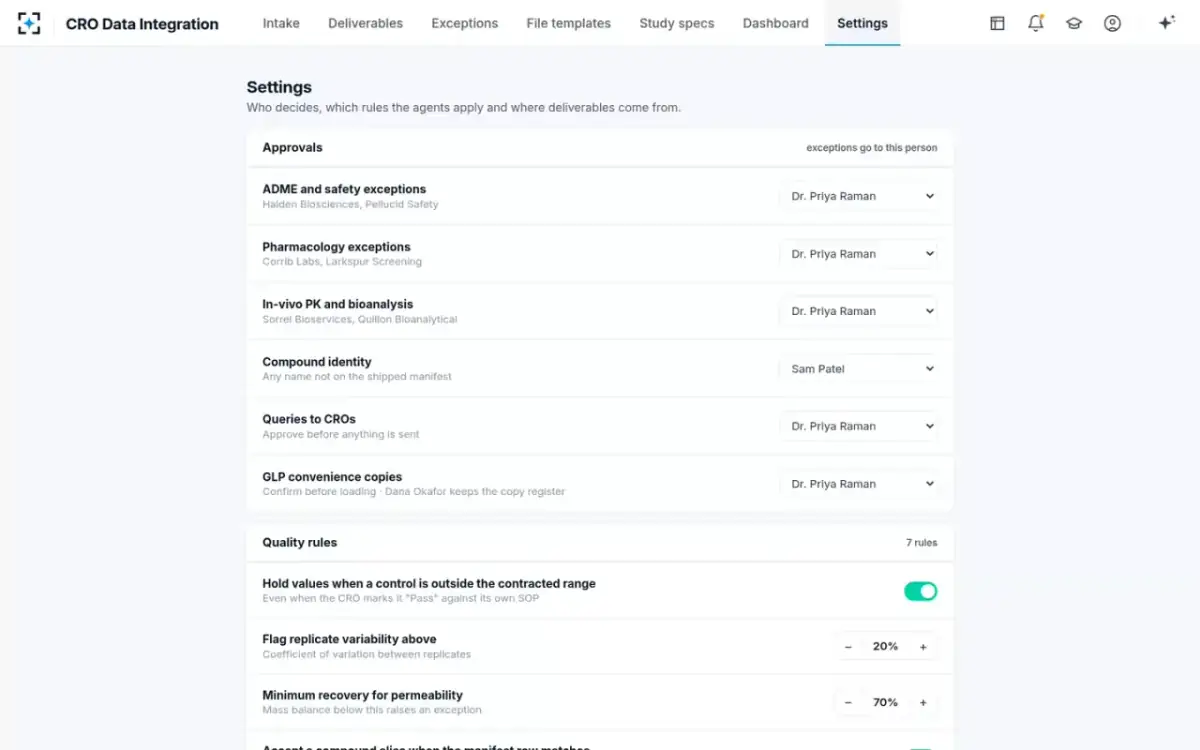Click the 7 rules count text

pos(922,543)
